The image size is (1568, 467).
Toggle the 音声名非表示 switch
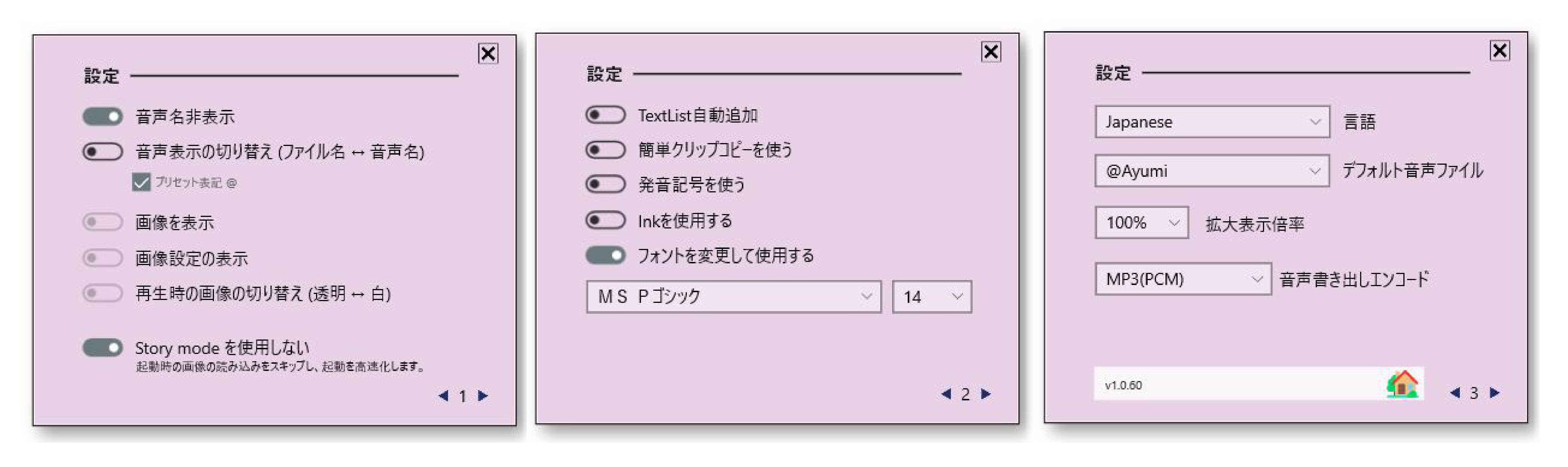[x=103, y=116]
